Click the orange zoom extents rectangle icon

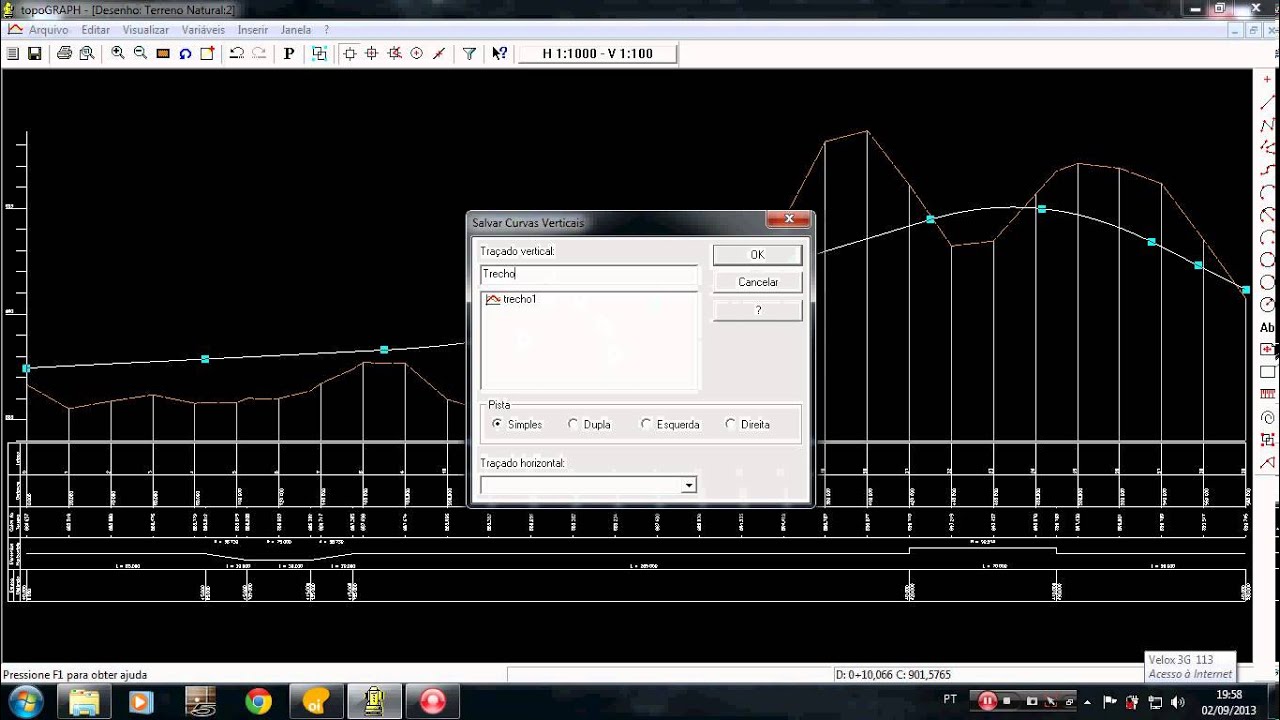(x=163, y=54)
